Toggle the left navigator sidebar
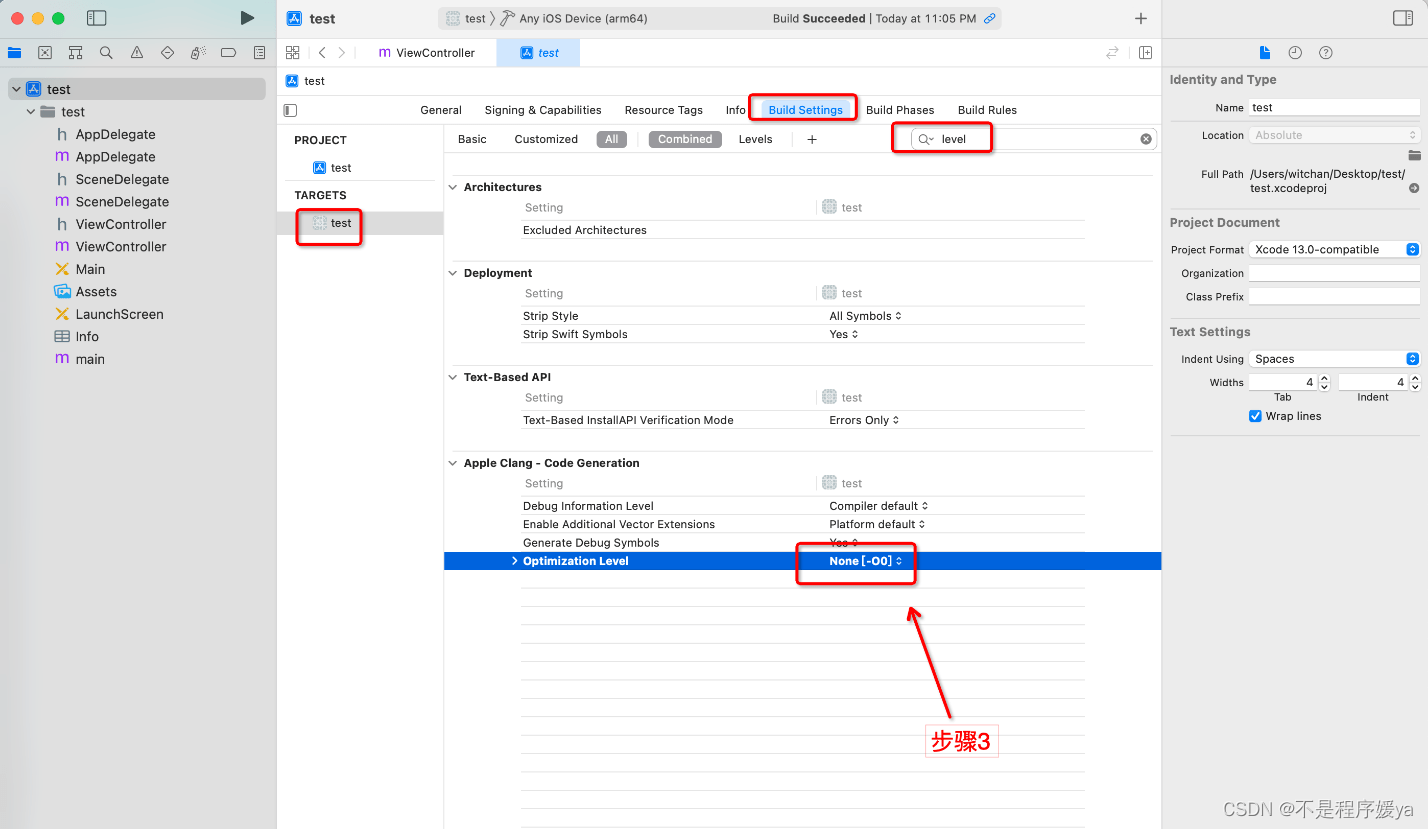Screen dimensions: 1428x829 (97, 18)
